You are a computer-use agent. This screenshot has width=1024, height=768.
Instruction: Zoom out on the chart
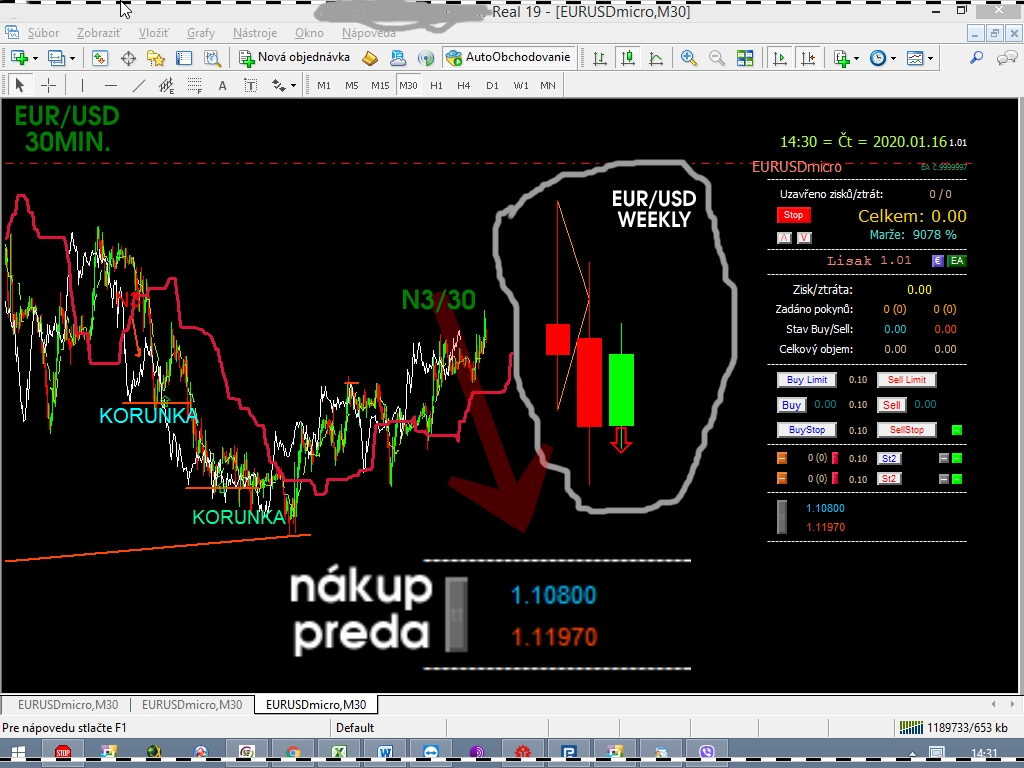point(716,58)
